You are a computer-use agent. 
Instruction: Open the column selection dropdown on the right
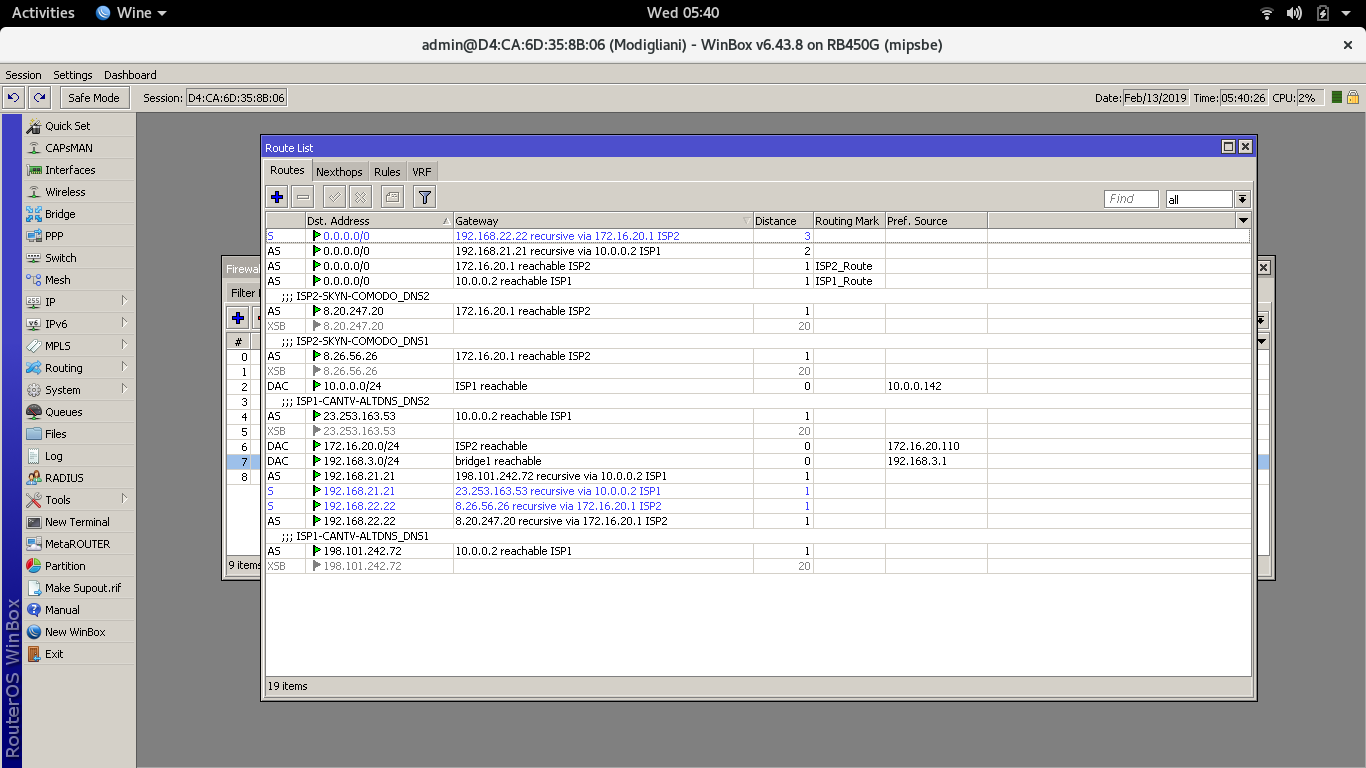[1243, 220]
